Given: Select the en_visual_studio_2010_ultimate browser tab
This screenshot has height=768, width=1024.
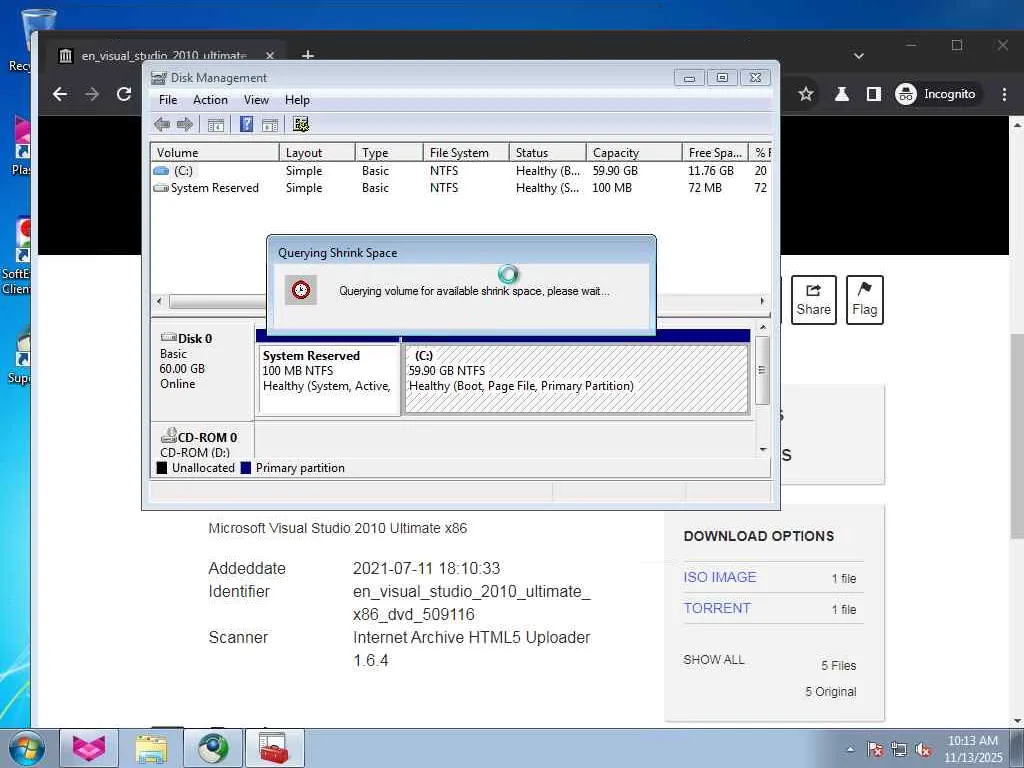Looking at the screenshot, I should point(167,56).
